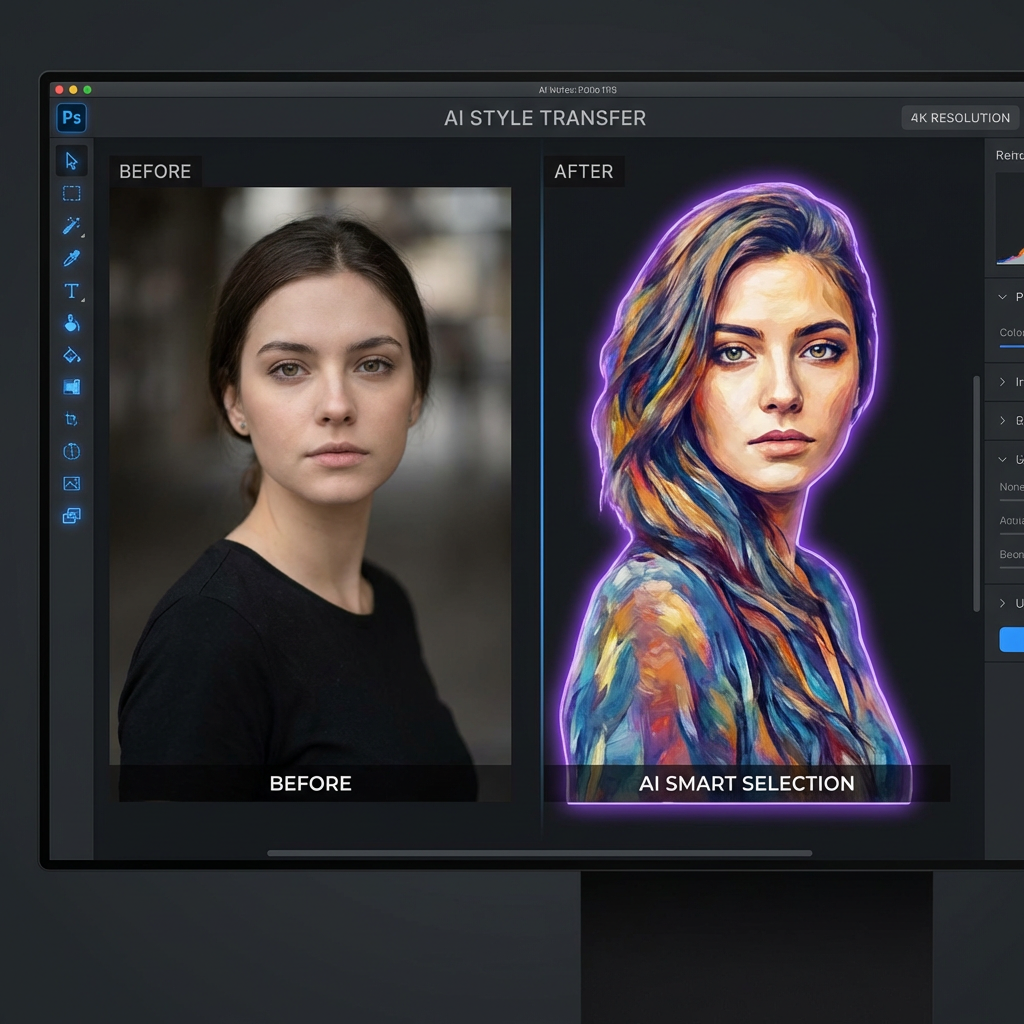Click the 4K RESOLUTION button
Viewport: 1024px width, 1024px height.
tap(959, 118)
